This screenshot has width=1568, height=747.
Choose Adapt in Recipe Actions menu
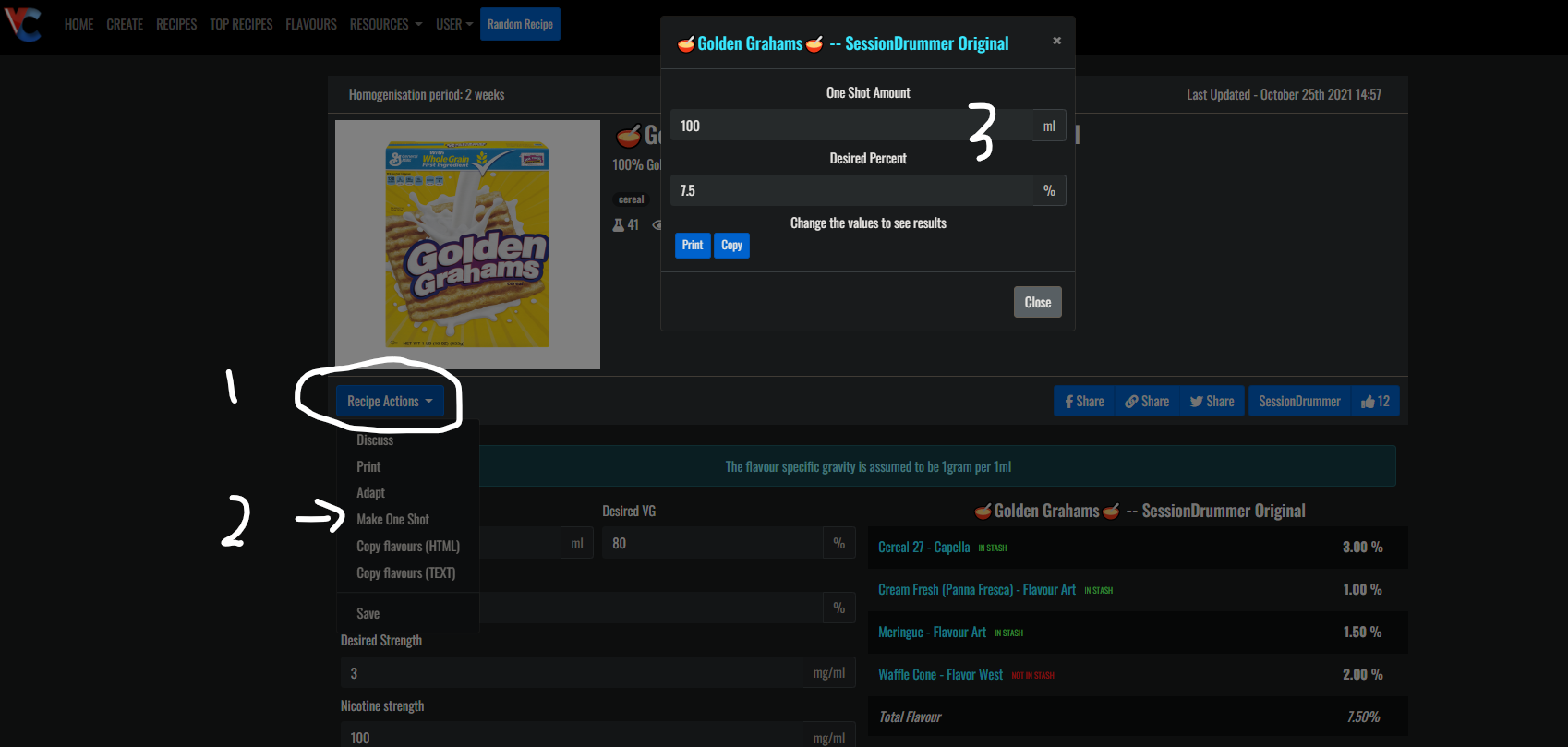point(370,492)
